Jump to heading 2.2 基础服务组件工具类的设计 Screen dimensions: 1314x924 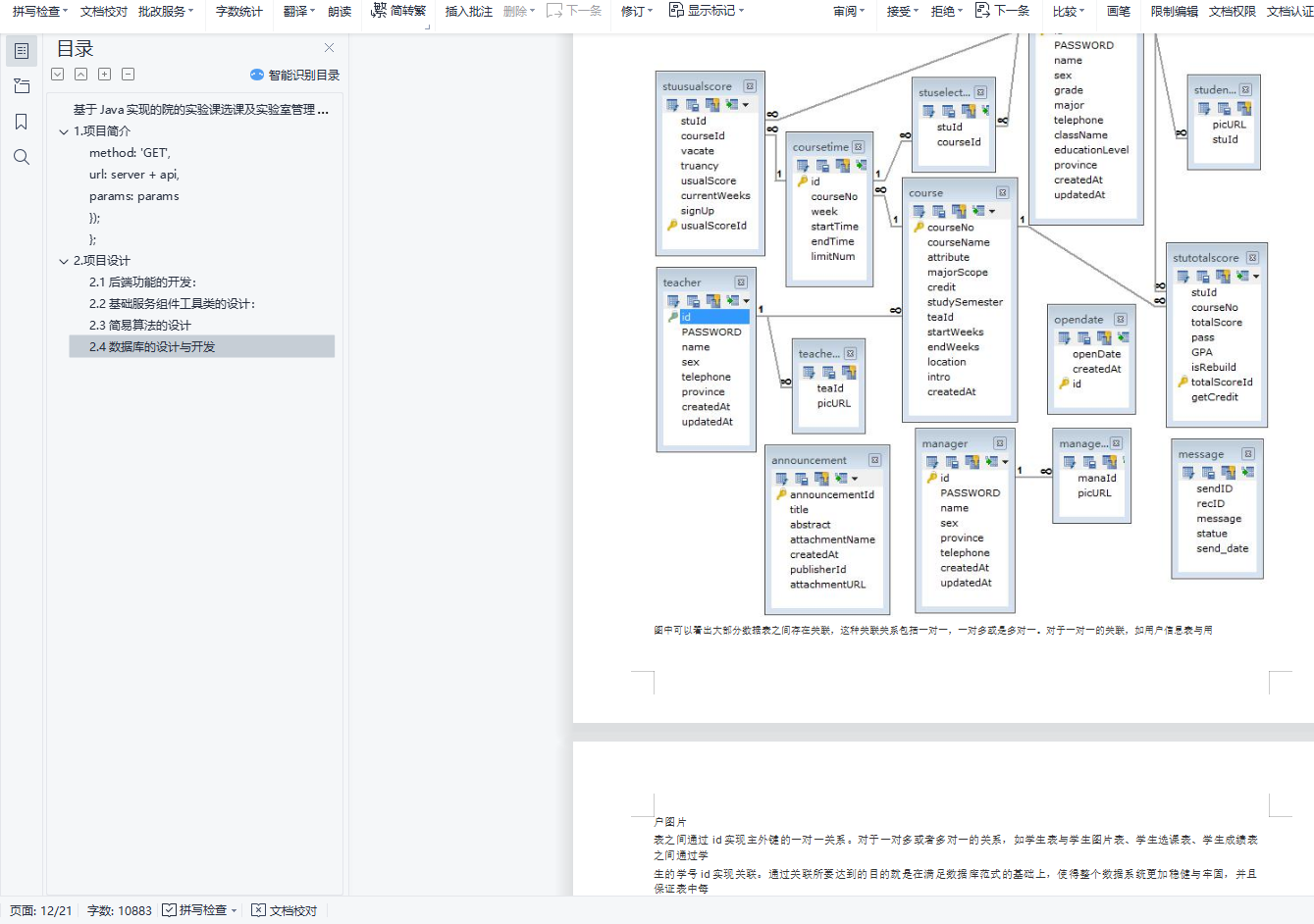(x=173, y=304)
